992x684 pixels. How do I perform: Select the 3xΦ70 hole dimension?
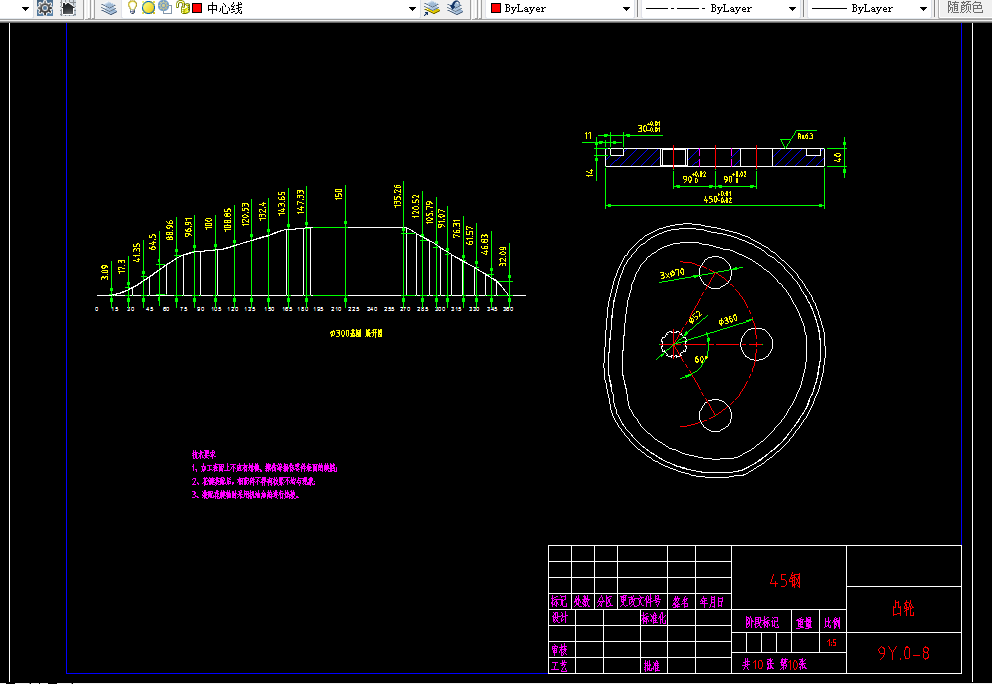click(672, 274)
